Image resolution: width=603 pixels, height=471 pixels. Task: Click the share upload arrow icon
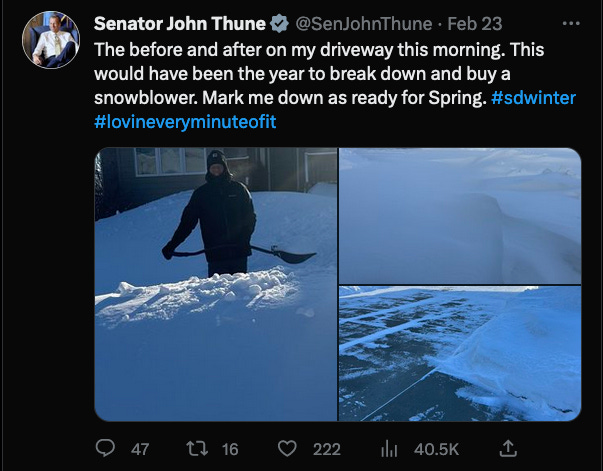(x=508, y=449)
